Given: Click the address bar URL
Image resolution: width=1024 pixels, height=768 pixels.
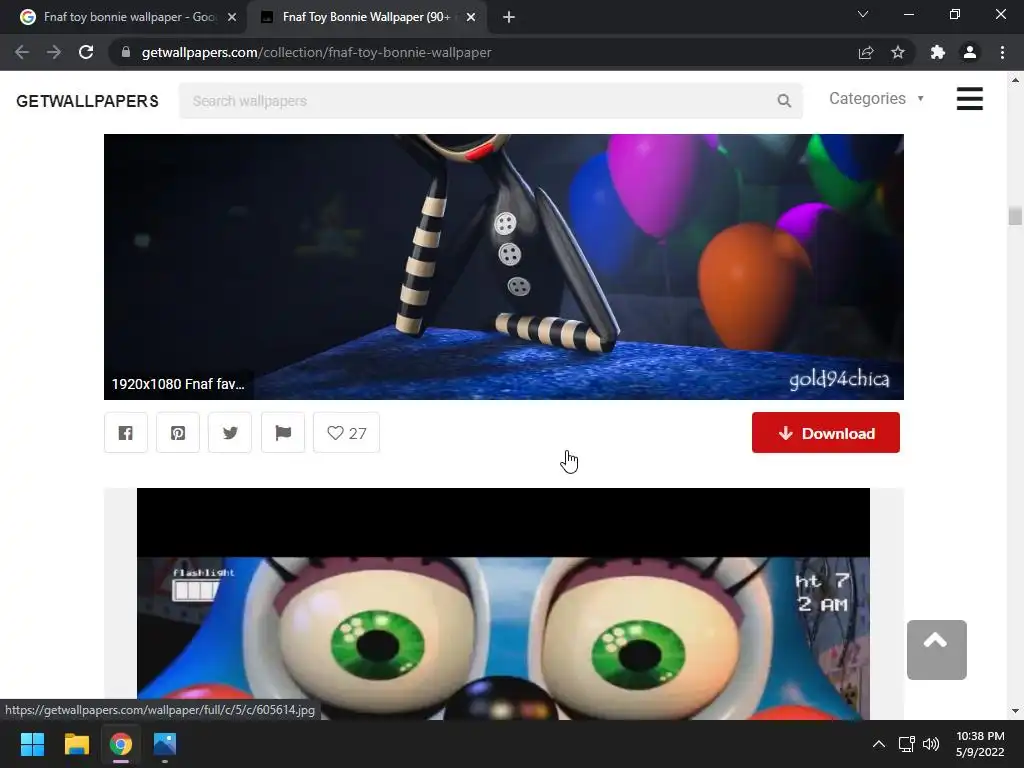Looking at the screenshot, I should (317, 52).
